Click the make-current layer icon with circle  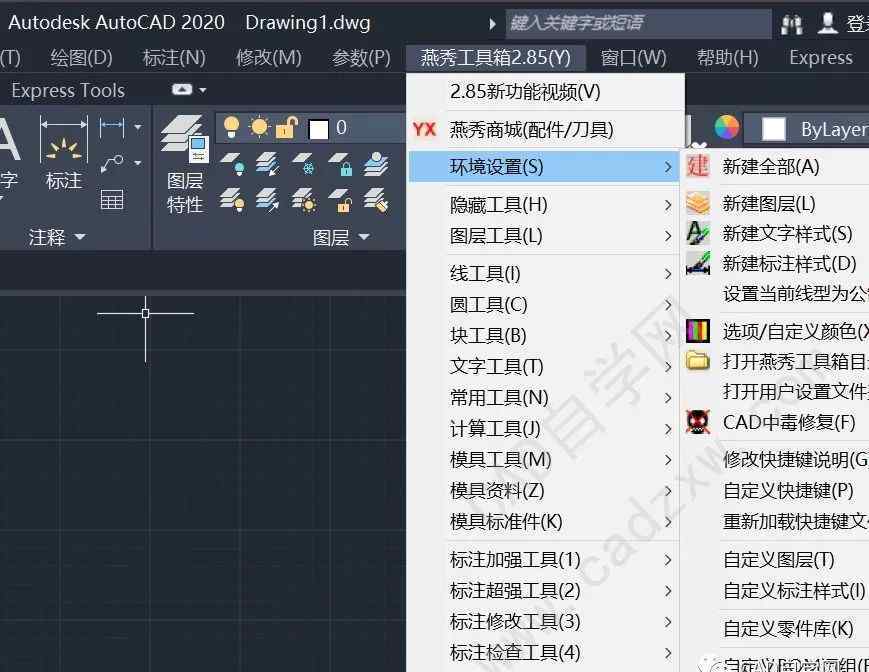[376, 163]
